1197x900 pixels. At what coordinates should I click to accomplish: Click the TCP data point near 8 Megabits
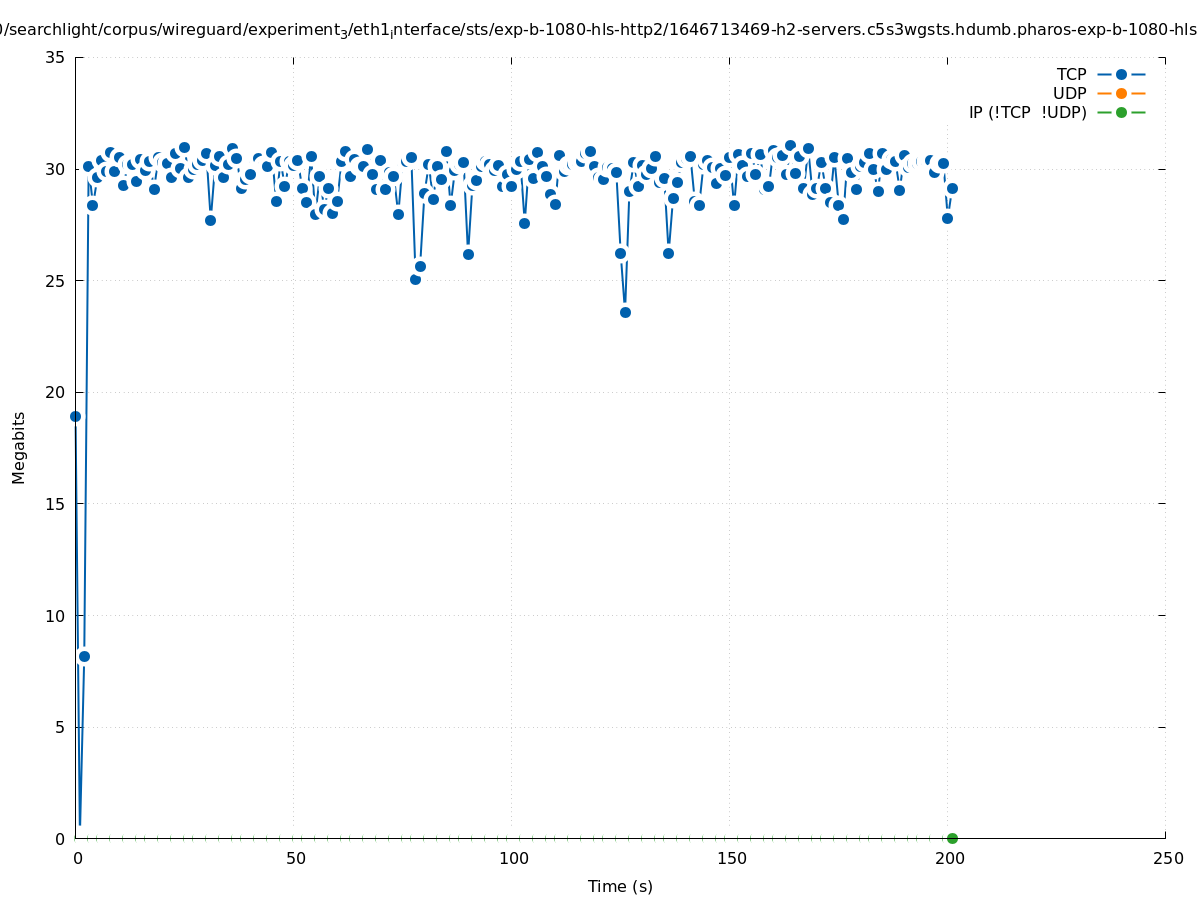tap(84, 656)
